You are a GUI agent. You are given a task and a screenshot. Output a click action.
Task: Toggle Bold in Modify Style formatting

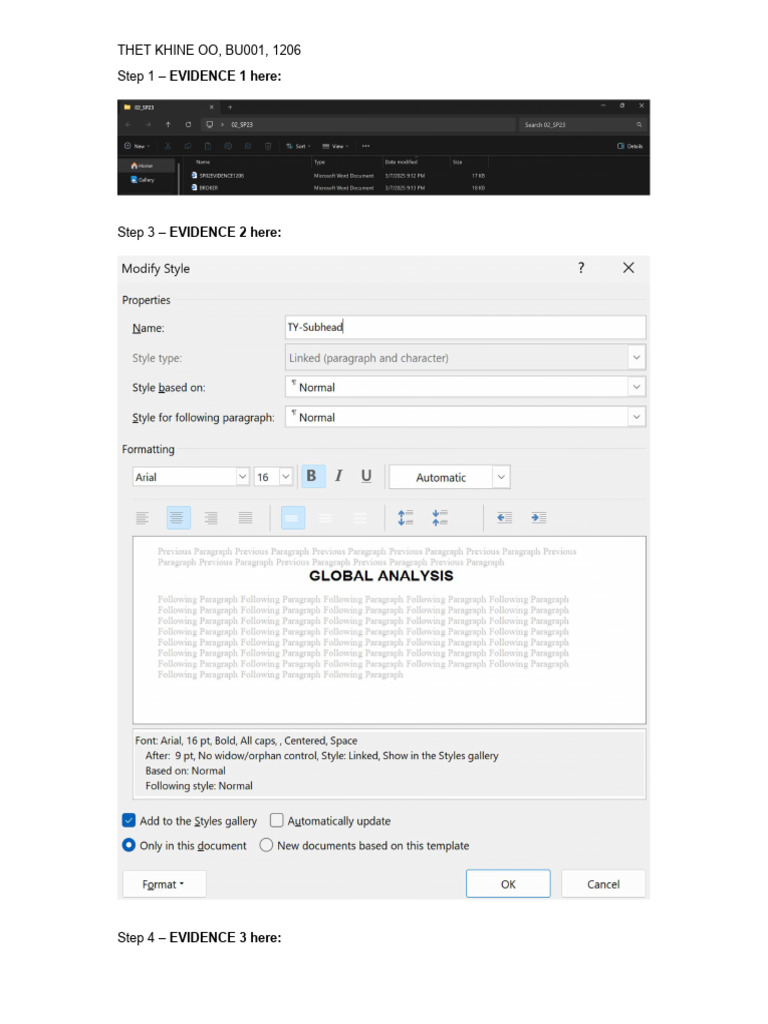tap(312, 476)
